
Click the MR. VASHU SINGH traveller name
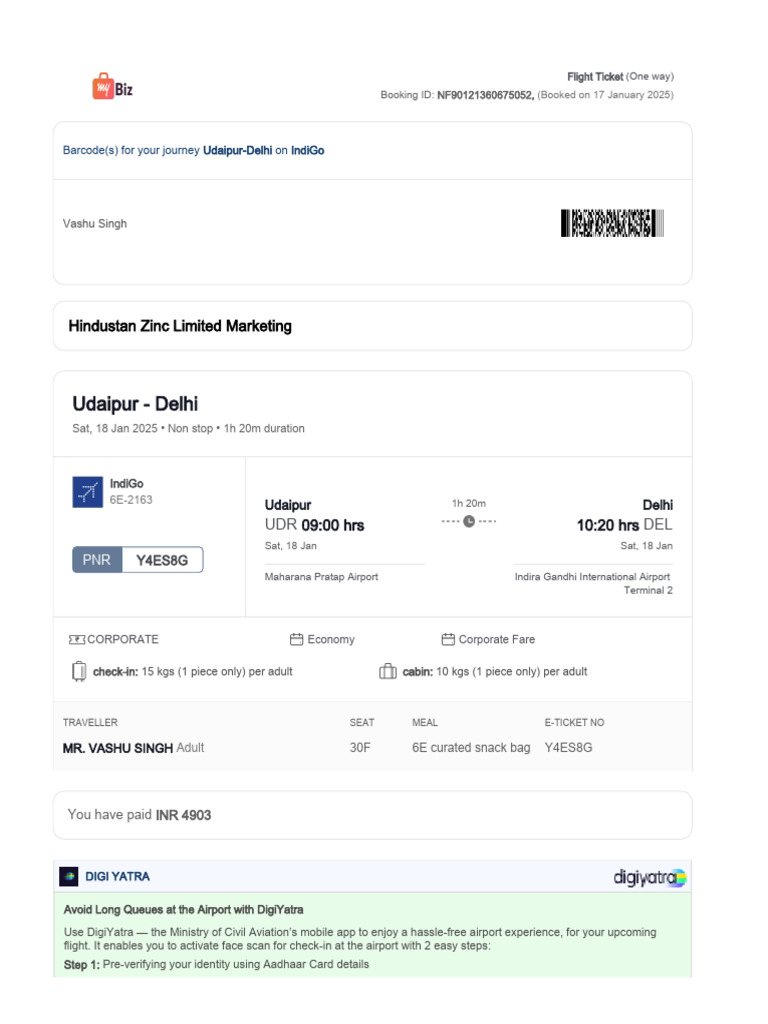118,748
